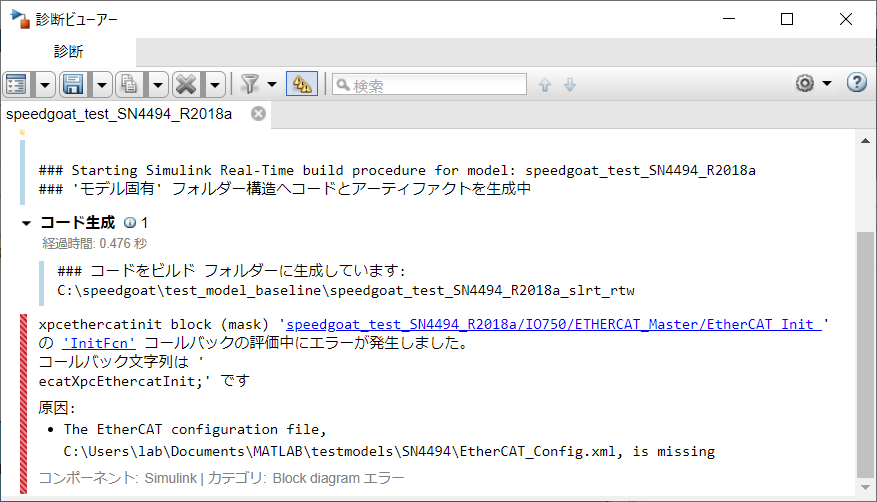Click the 検索 search field

[430, 85]
